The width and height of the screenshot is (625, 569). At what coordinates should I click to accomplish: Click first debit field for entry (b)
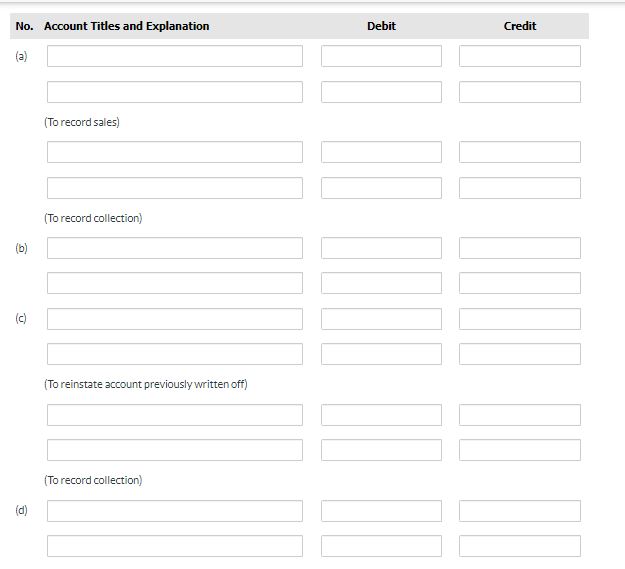(x=381, y=248)
